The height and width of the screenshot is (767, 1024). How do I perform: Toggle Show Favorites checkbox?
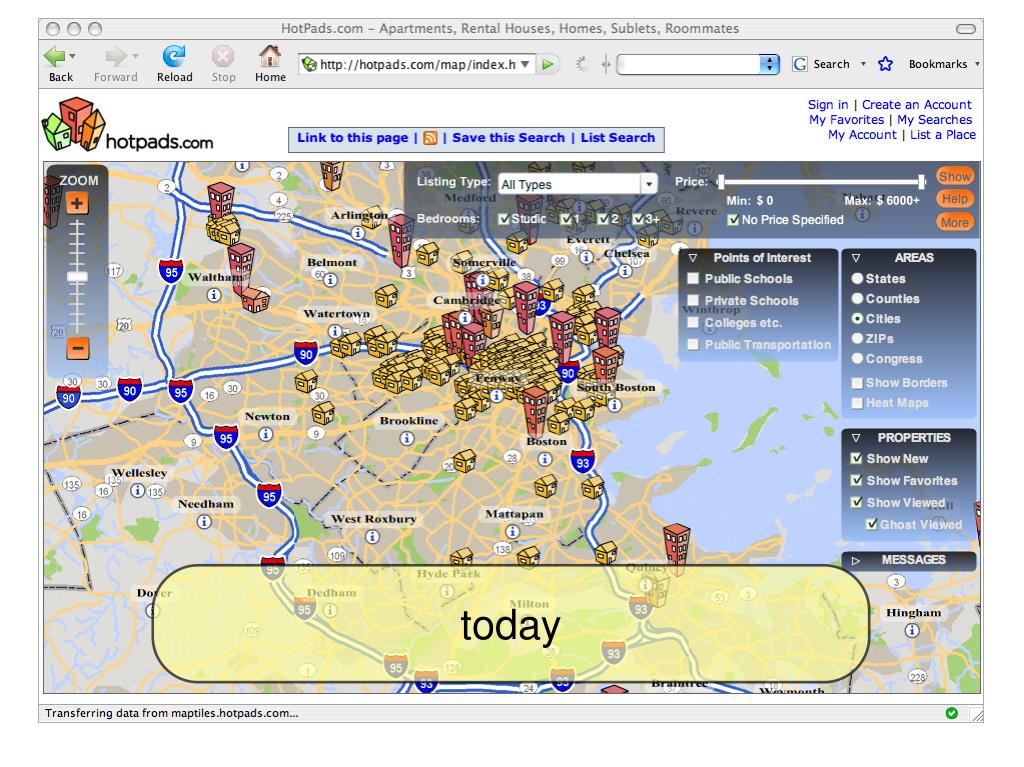pyautogui.click(x=857, y=480)
